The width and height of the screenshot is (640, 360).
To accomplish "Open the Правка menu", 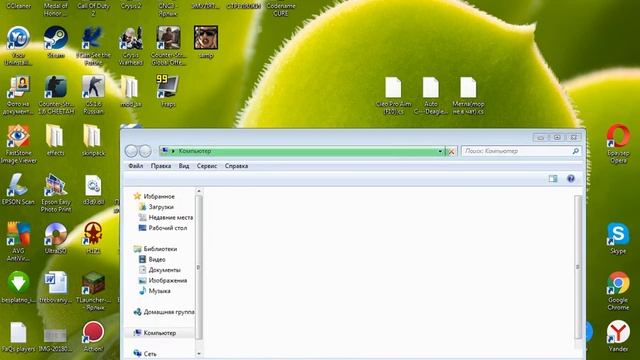I will tap(161, 166).
